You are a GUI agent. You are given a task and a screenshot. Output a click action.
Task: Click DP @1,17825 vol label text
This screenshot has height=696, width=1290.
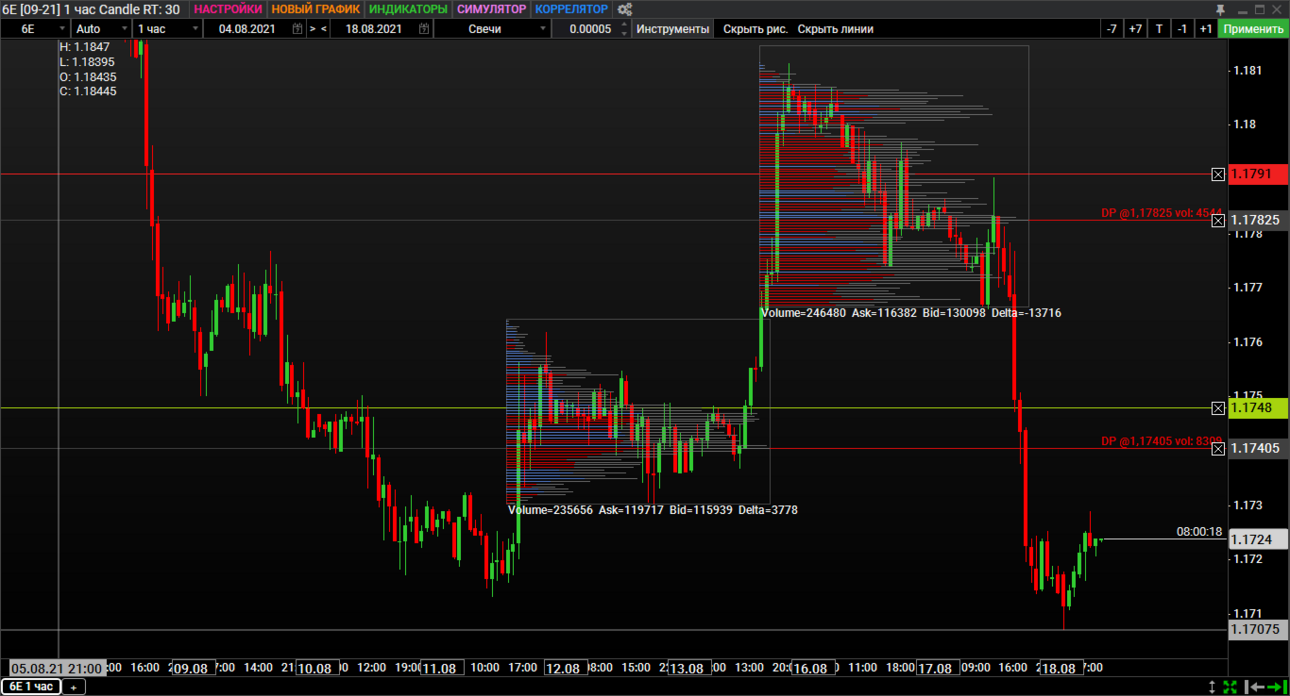[x=1162, y=213]
